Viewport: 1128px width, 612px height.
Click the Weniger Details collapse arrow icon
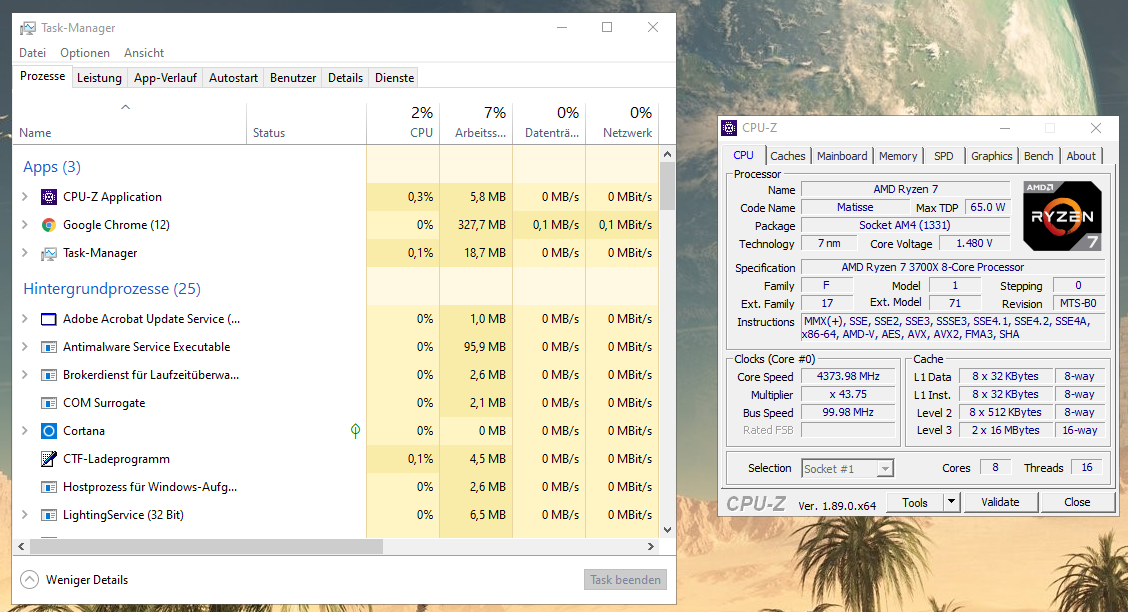coord(29,580)
